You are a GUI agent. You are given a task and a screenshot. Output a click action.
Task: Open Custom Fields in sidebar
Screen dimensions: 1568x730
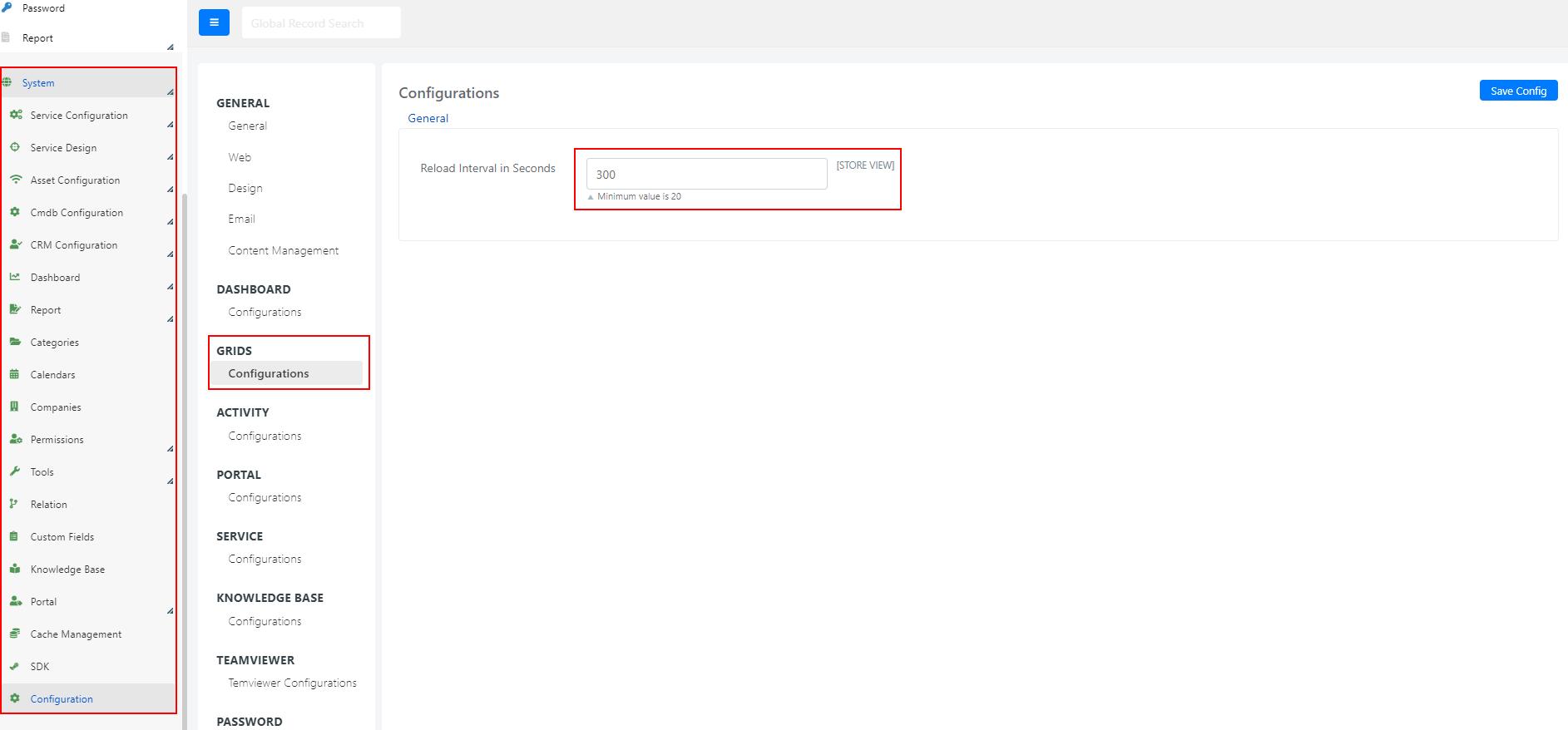(x=62, y=537)
